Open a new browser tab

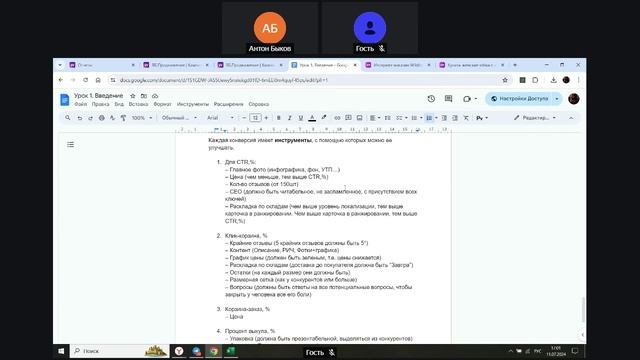point(515,65)
